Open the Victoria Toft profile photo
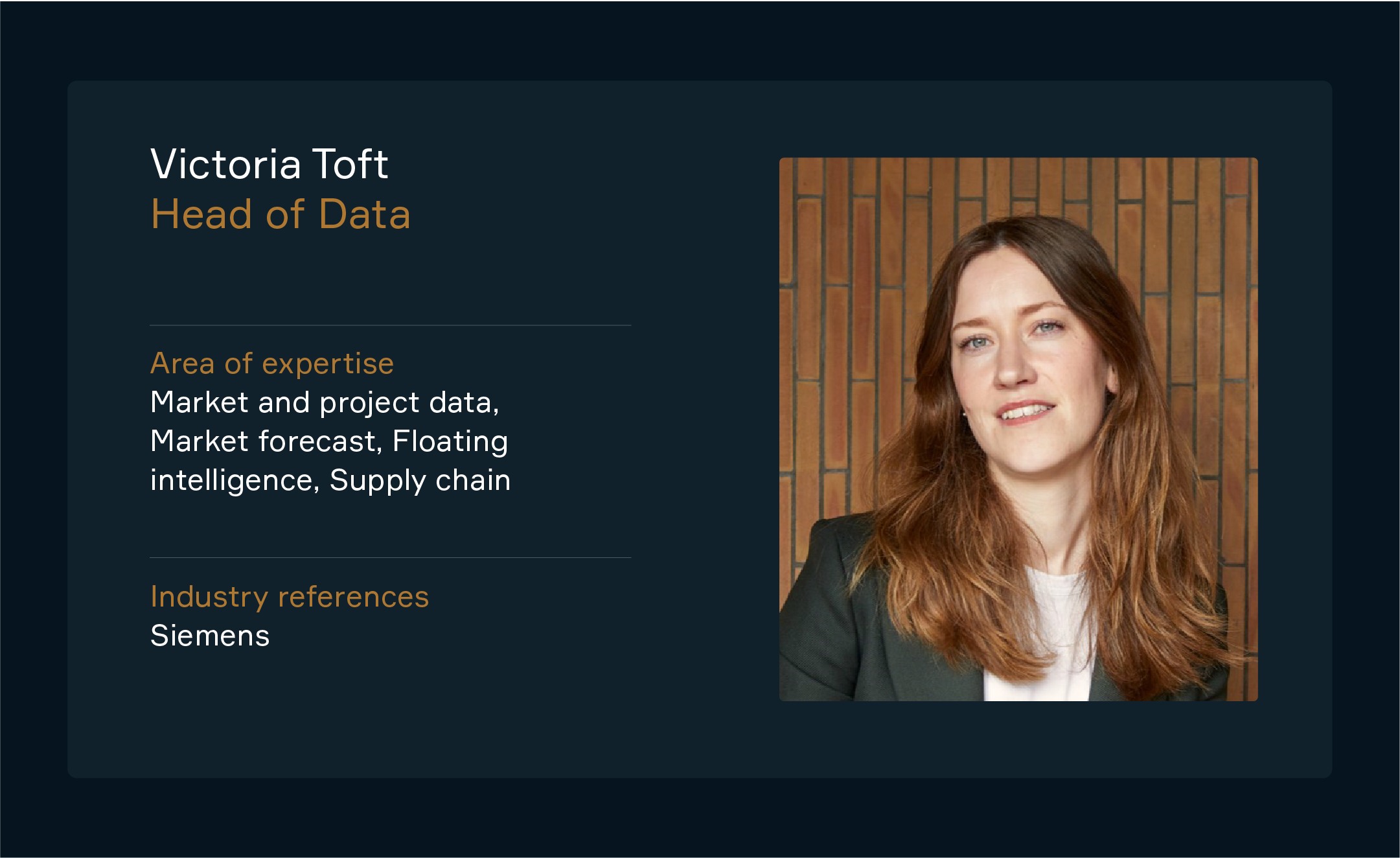This screenshot has height=858, width=1400. pos(1018,429)
